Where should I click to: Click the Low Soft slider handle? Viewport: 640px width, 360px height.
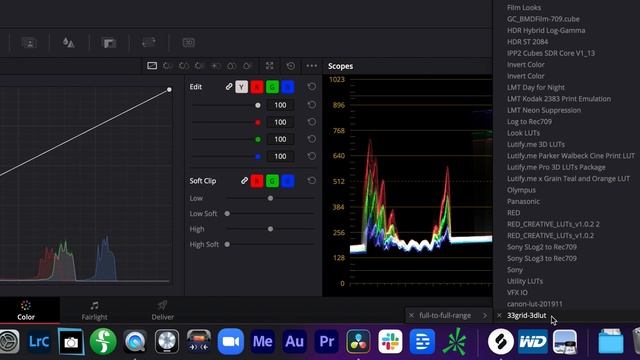227,213
